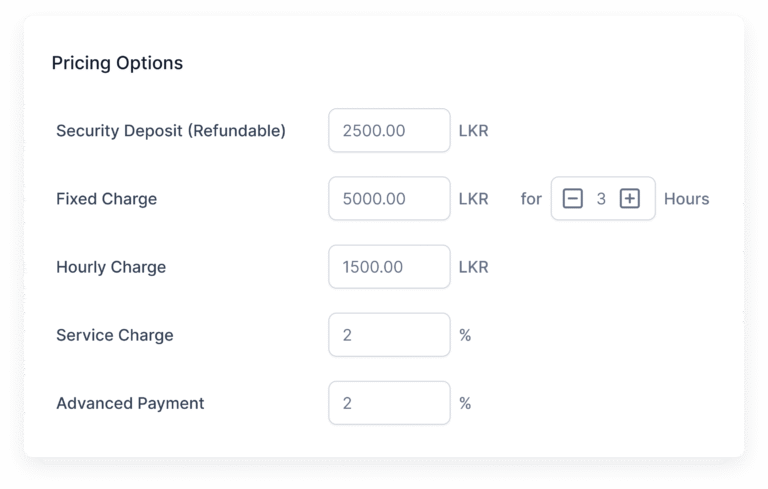
Task: Edit the Advanced Payment percentage field
Action: [389, 403]
